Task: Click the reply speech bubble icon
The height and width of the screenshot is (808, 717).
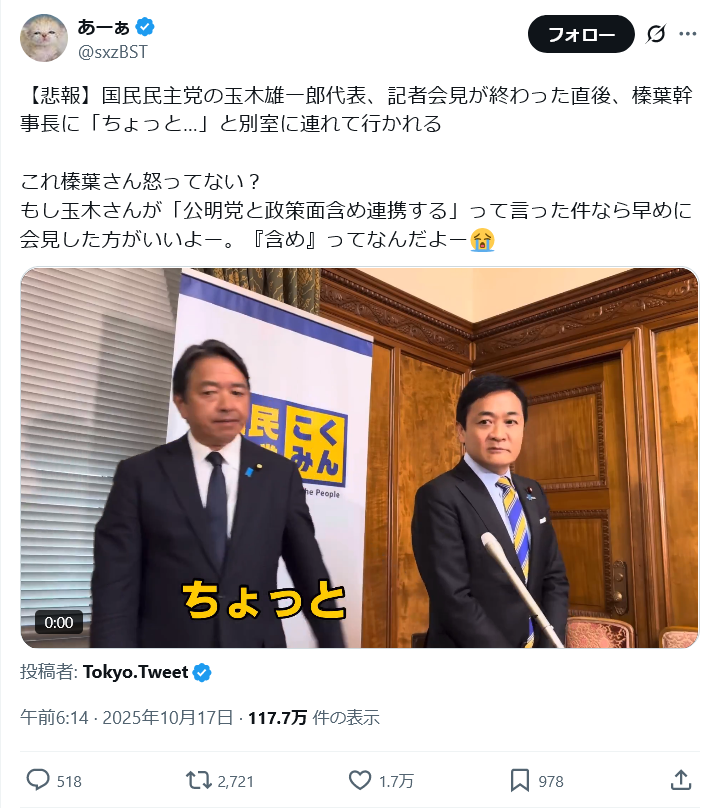Action: [38, 780]
